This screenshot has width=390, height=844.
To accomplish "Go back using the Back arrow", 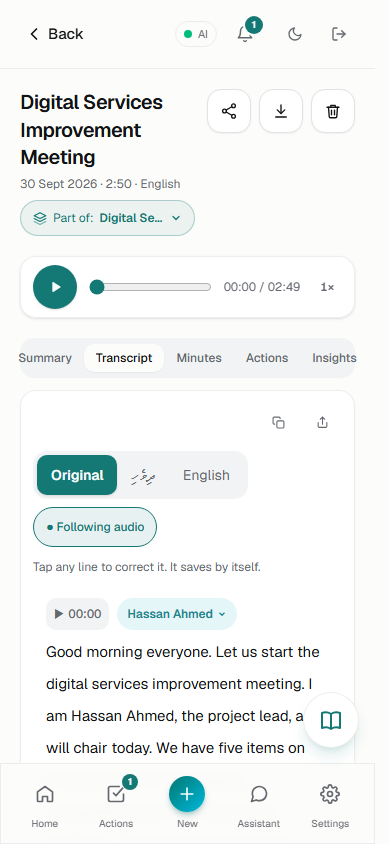I will pyautogui.click(x=55, y=34).
